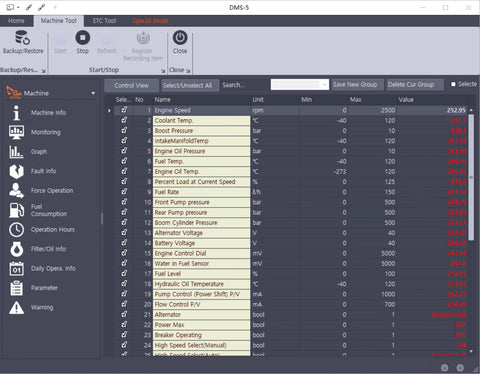Open the Fault Info sidebar icon
480x374 pixels.
pos(16,171)
